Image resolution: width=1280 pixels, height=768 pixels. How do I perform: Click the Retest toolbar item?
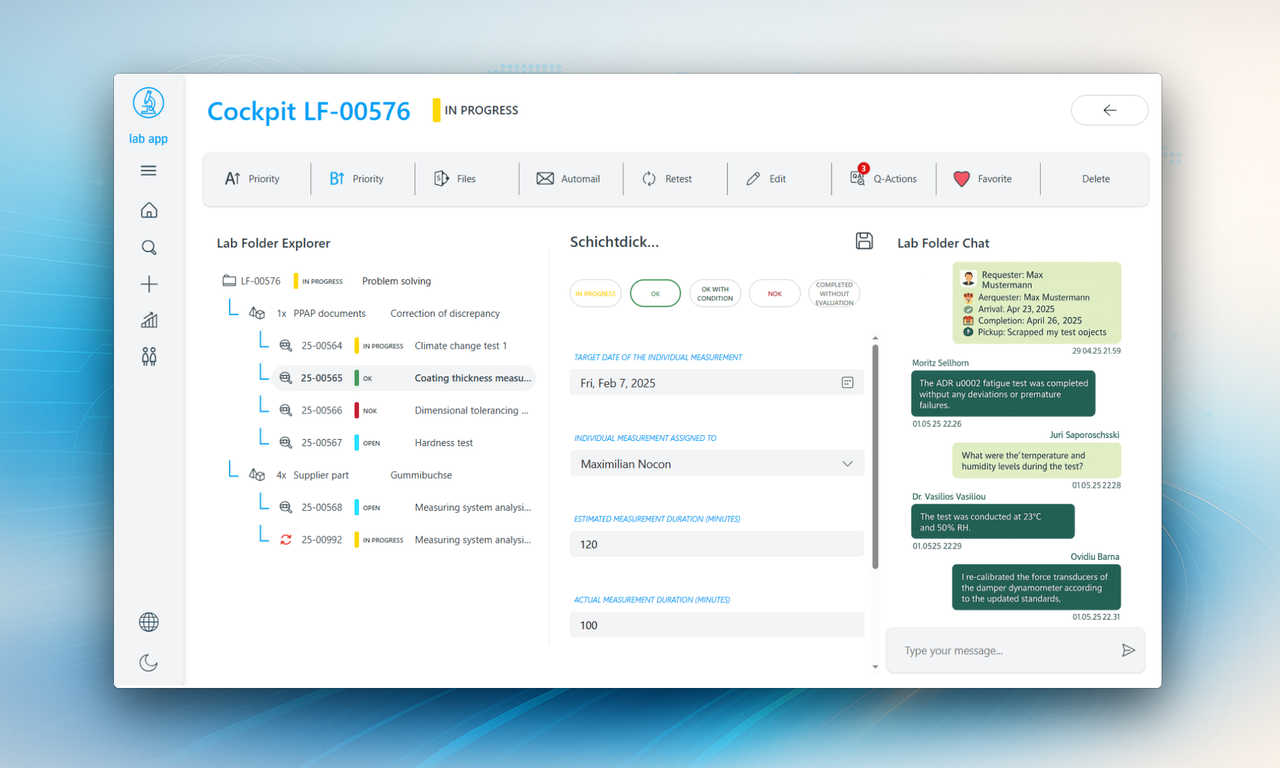pos(667,179)
